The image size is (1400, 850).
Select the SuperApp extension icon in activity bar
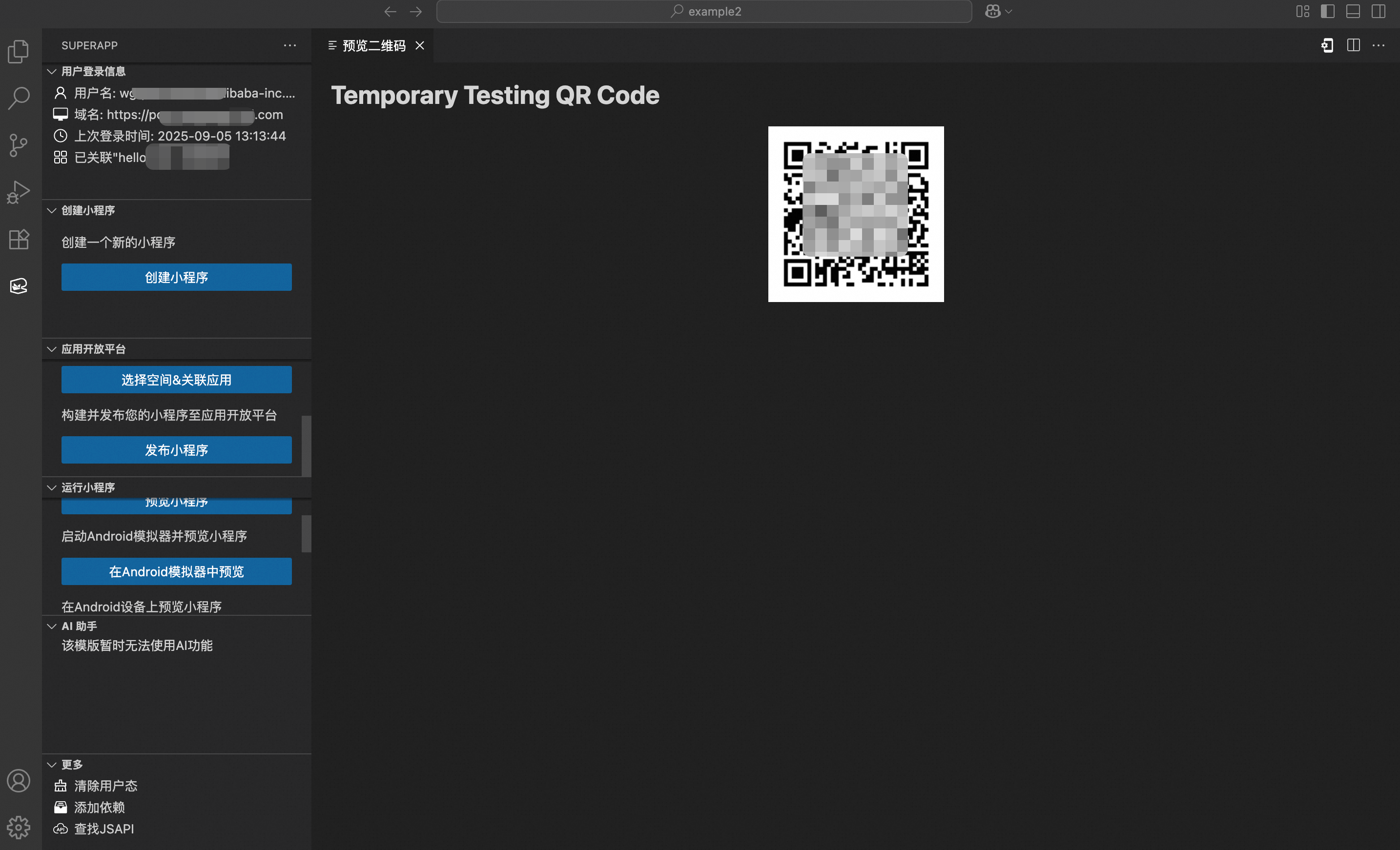[18, 285]
